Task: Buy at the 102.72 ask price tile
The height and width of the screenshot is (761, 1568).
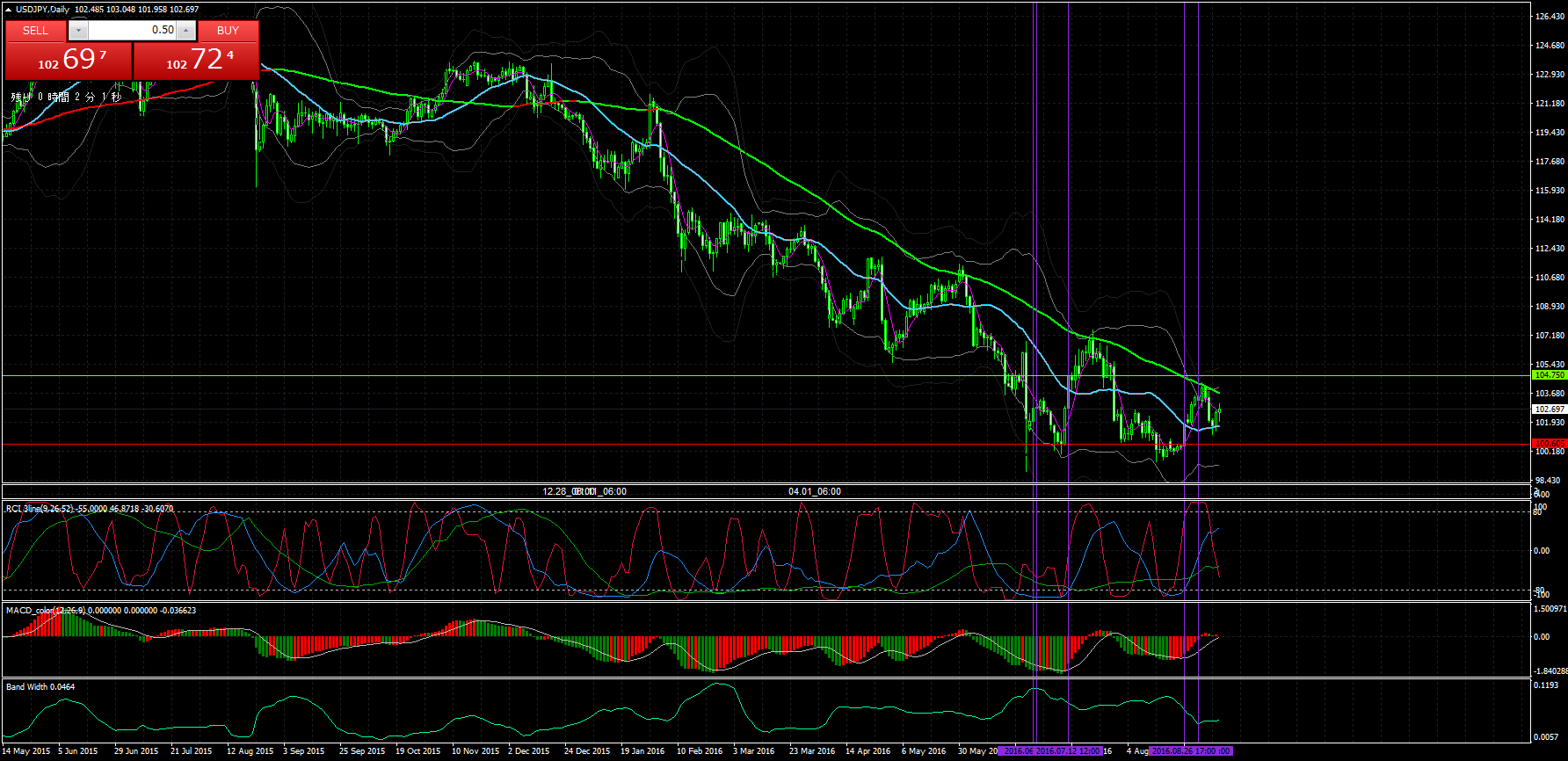Action: [197, 61]
